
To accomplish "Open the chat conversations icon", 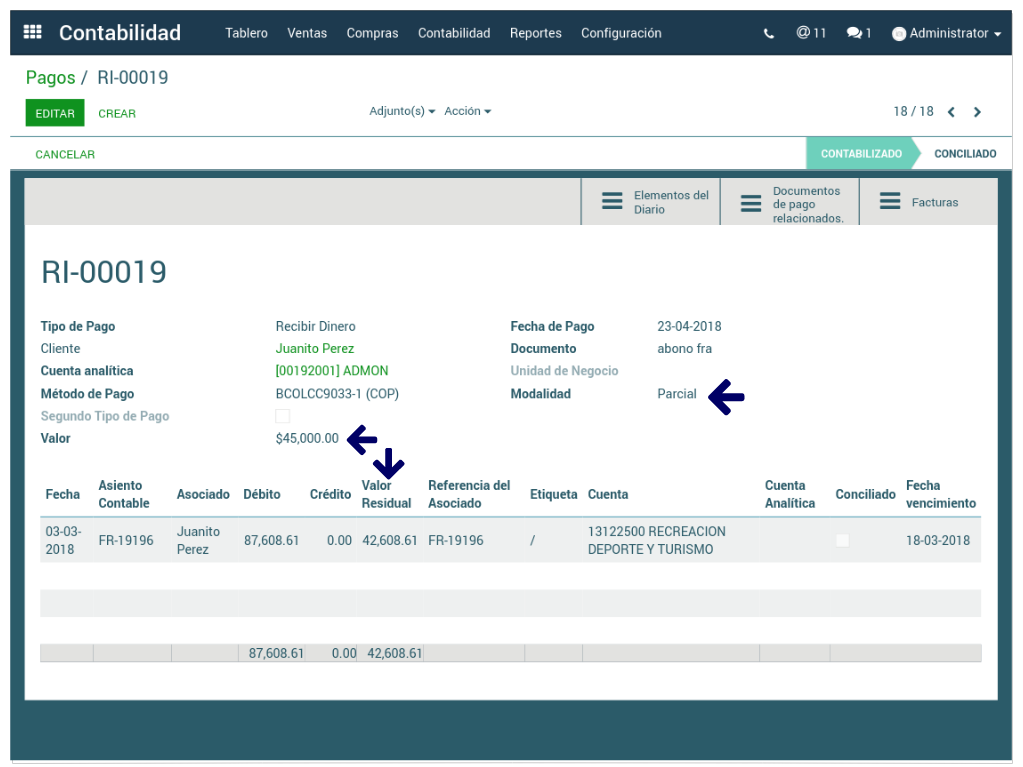I will 858,33.
